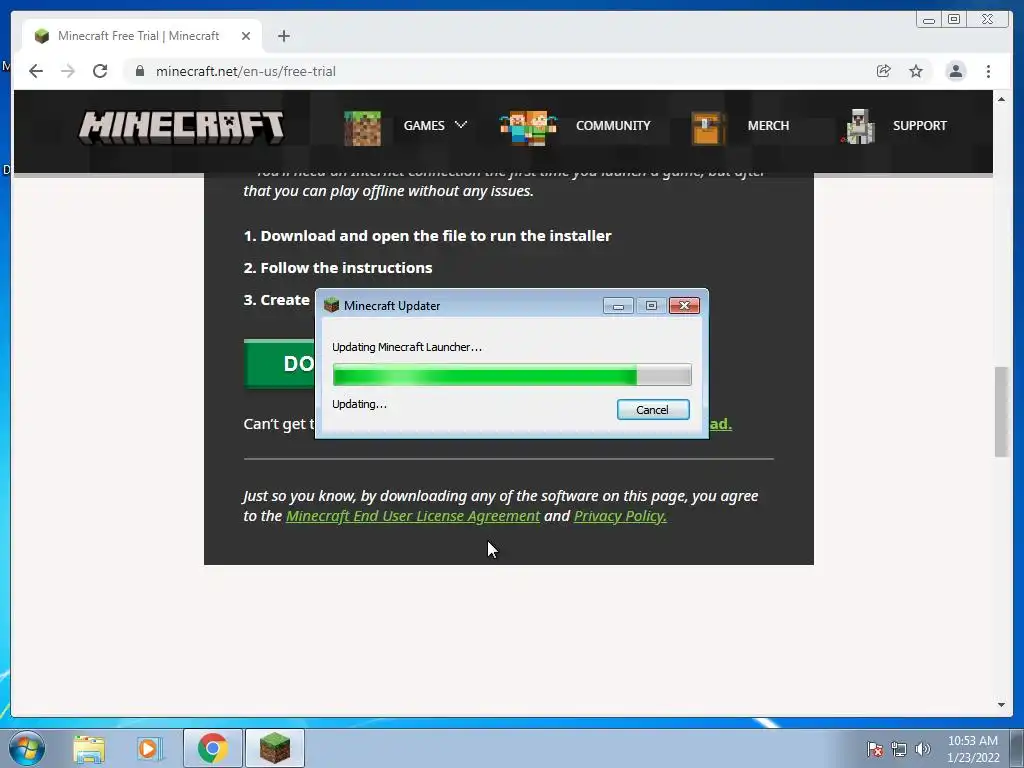This screenshot has width=1024, height=768.
Task: Open Windows Explorer from the taskbar
Action: [89, 749]
